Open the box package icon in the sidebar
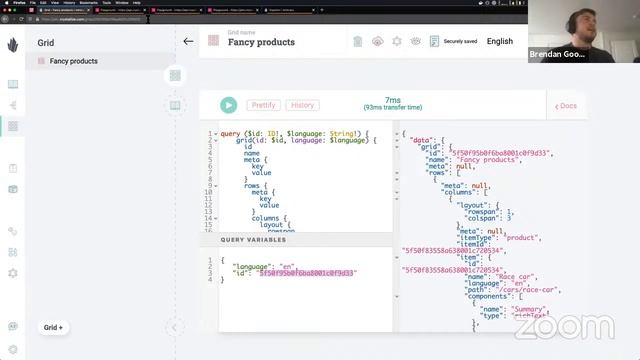 coord(13,189)
